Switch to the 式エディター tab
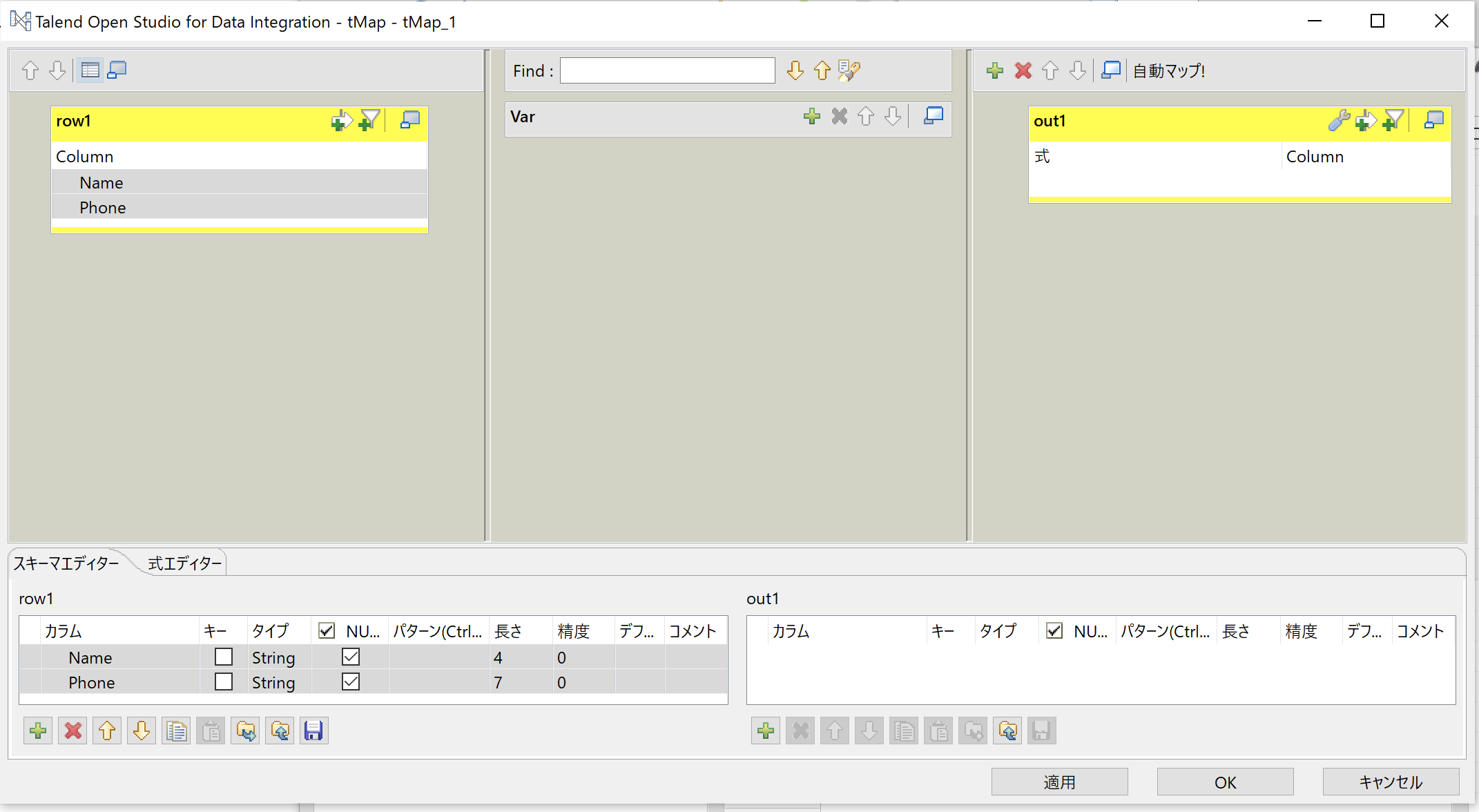The image size is (1479, 812). 183,563
